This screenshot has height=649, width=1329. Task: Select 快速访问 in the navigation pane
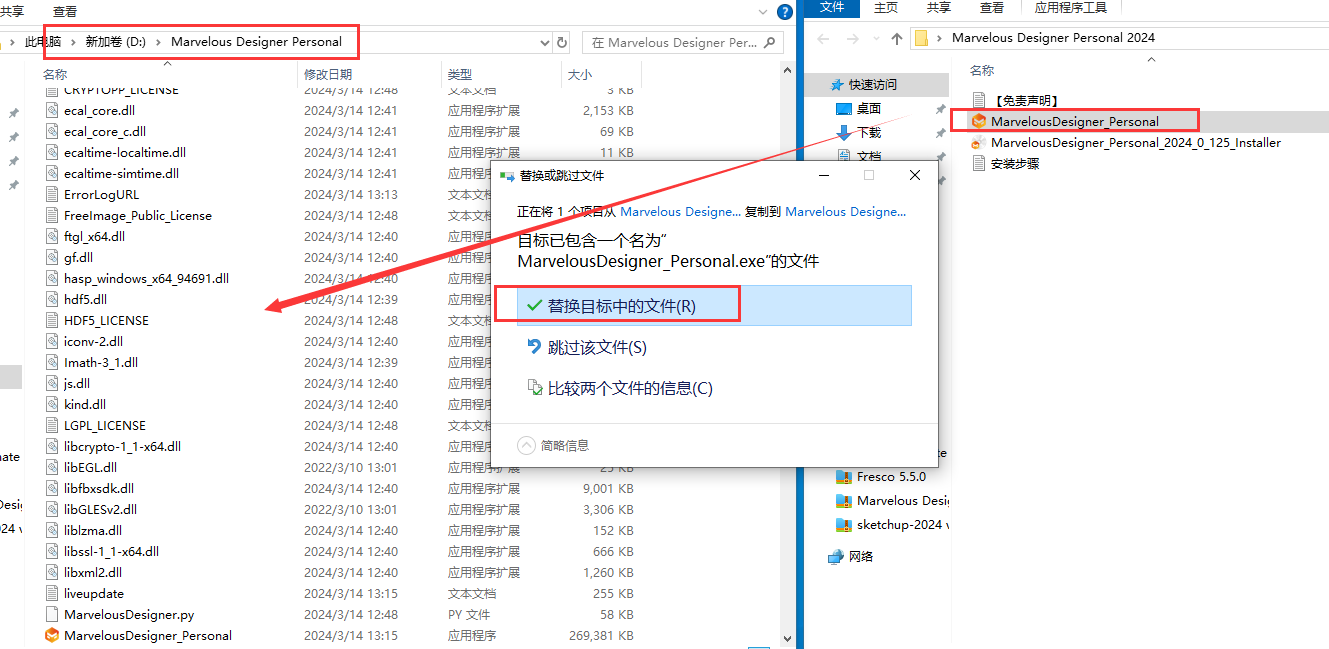pyautogui.click(x=873, y=85)
